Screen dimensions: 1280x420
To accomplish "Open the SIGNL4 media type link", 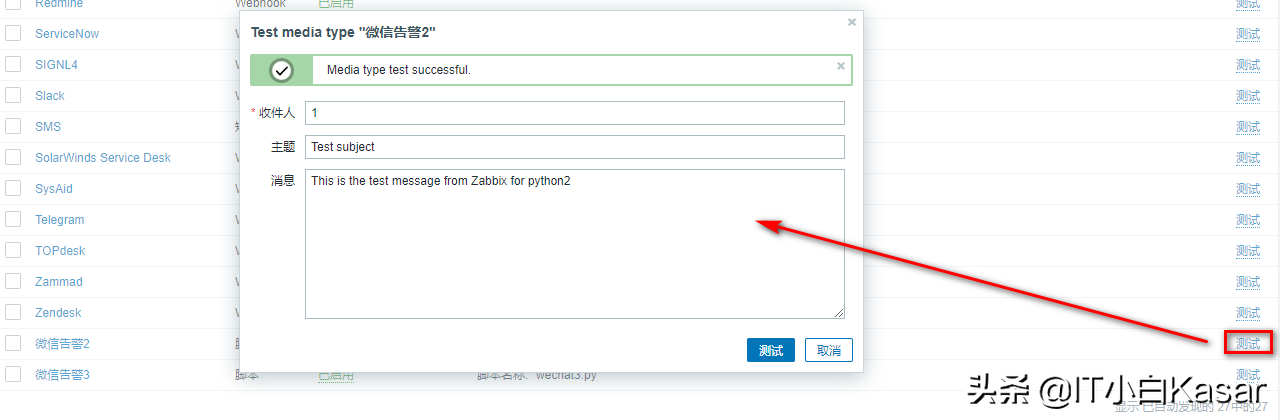I will (56, 64).
